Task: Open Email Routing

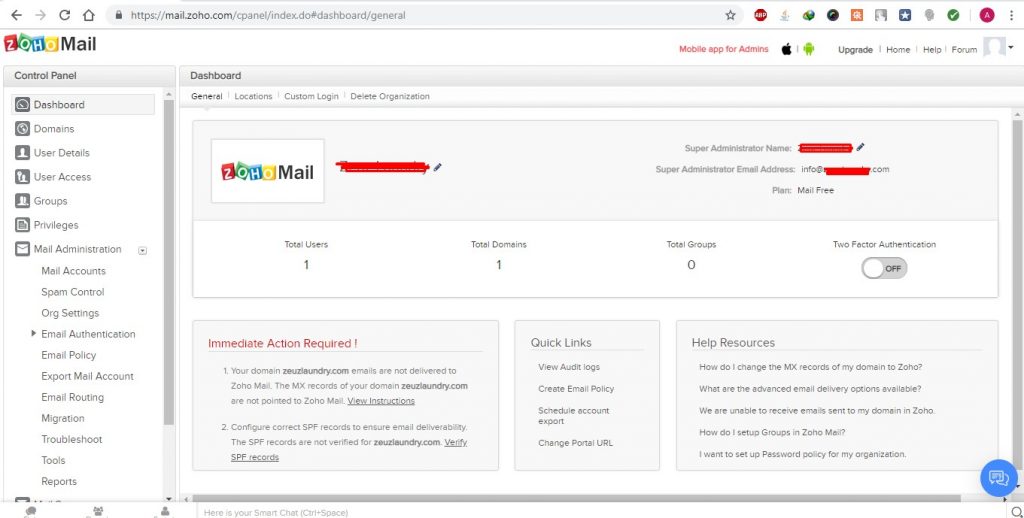Action: coord(72,397)
